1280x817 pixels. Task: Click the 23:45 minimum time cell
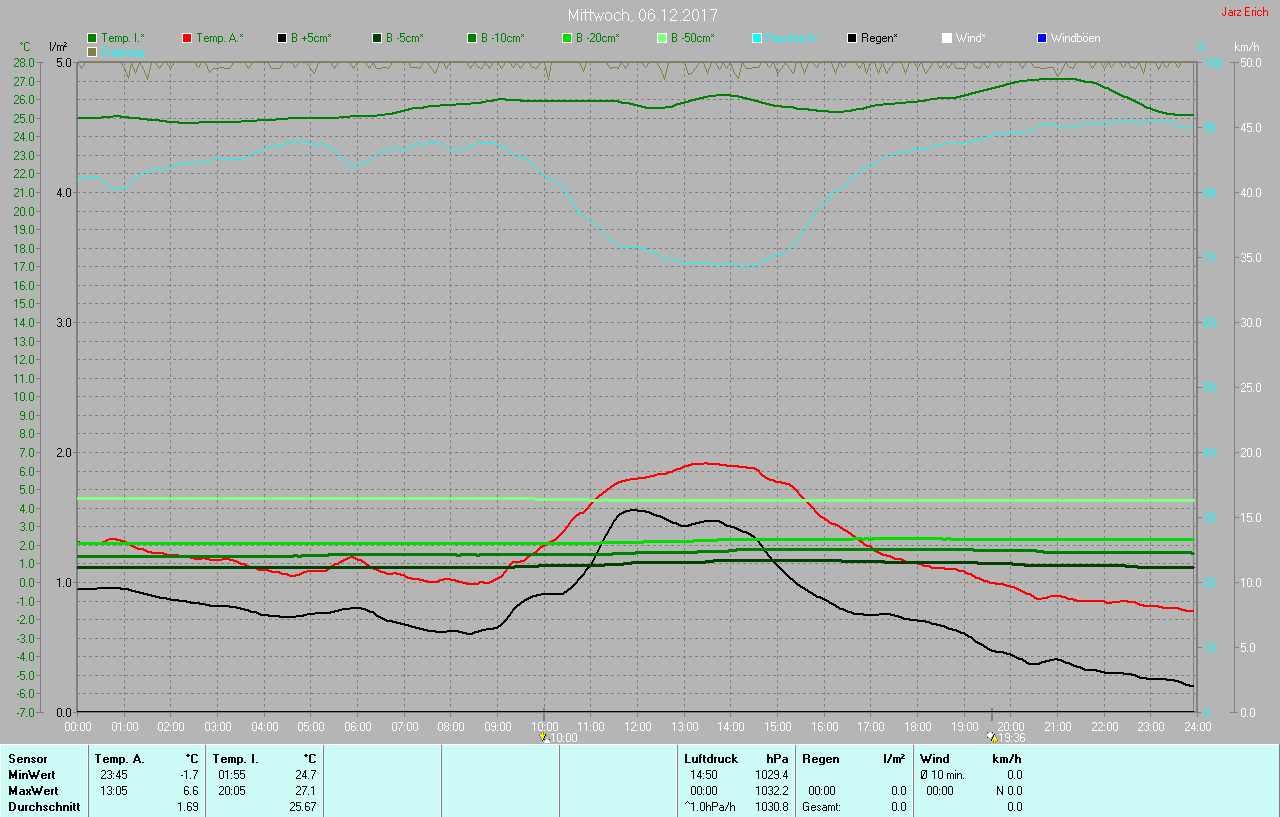tap(113, 775)
